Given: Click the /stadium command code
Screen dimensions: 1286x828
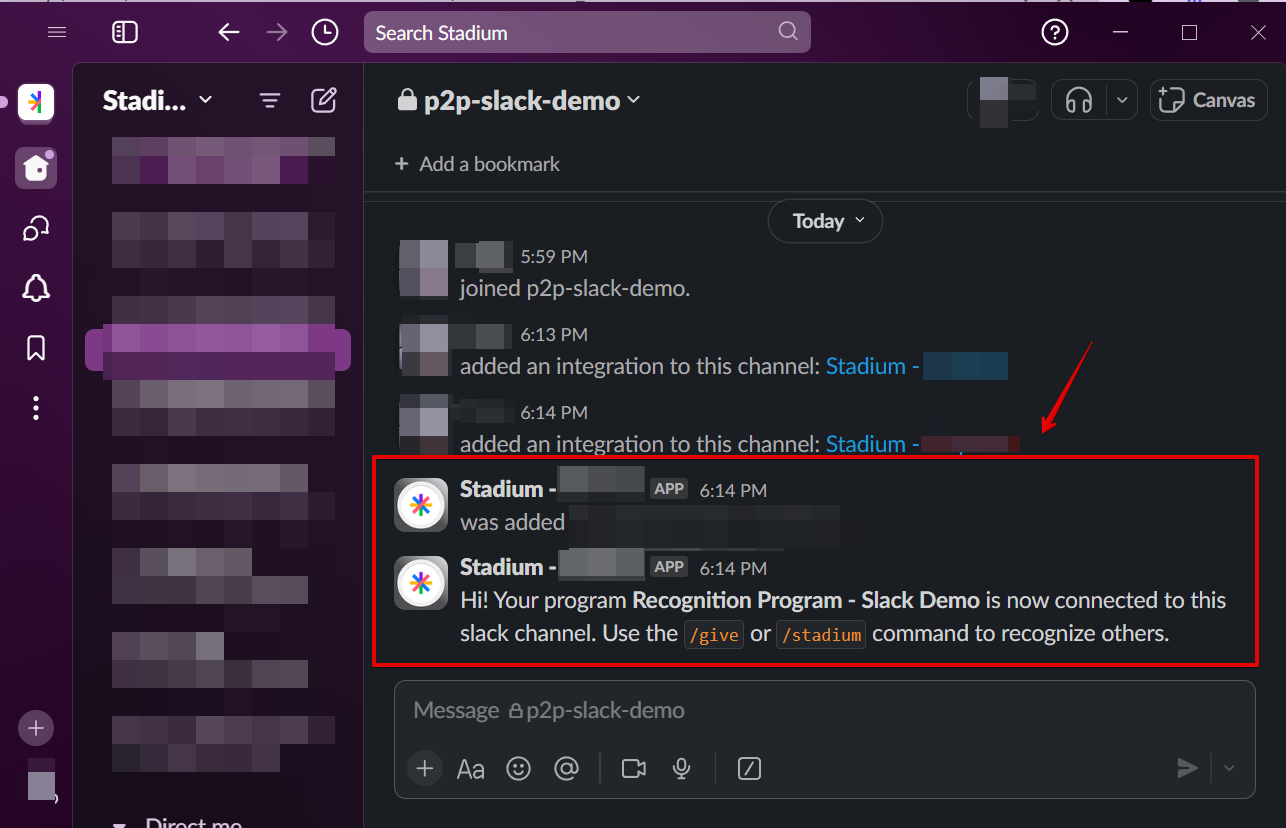Looking at the screenshot, I should (821, 634).
